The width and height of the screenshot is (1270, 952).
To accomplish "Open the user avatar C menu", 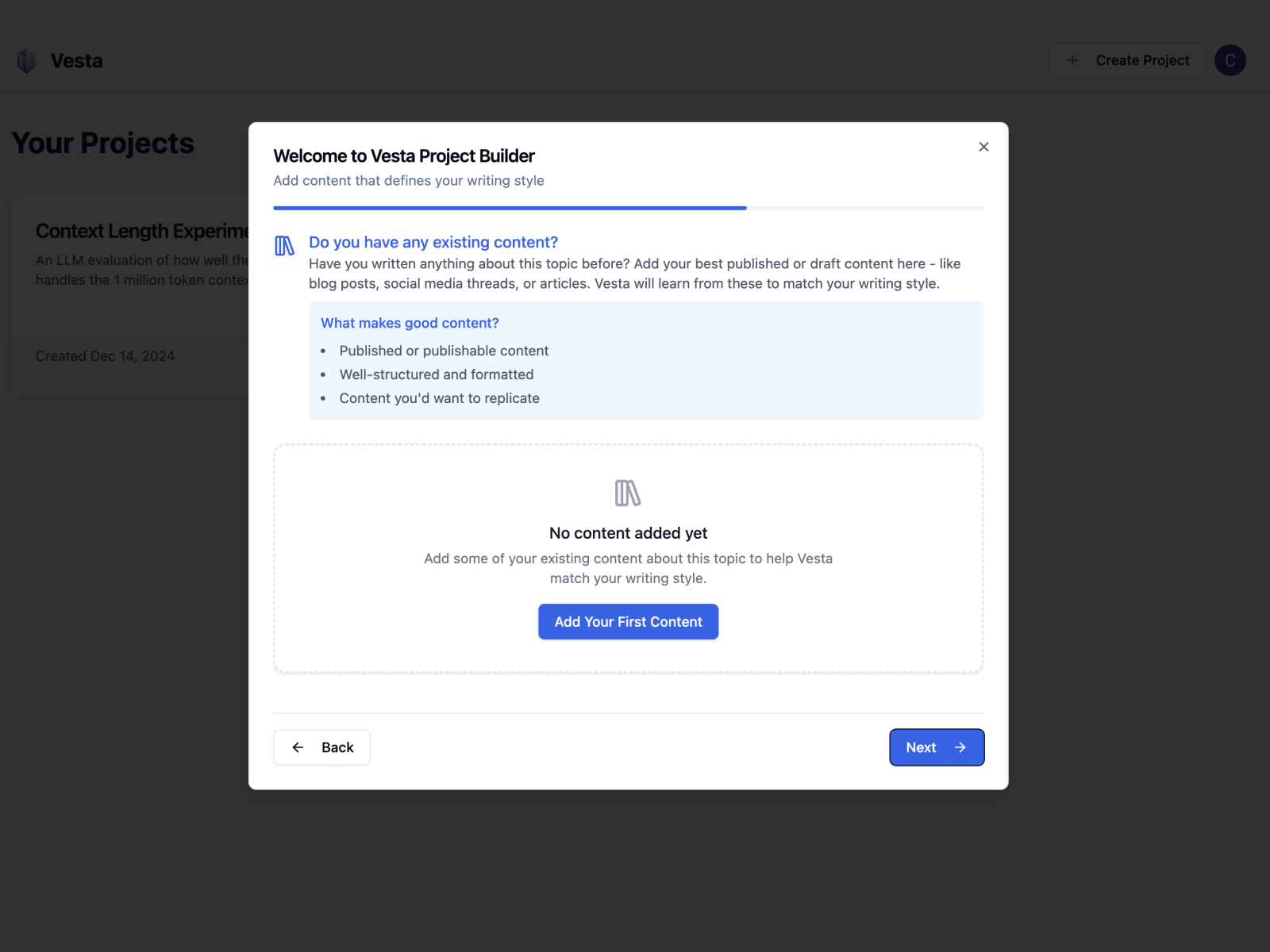I will point(1230,60).
